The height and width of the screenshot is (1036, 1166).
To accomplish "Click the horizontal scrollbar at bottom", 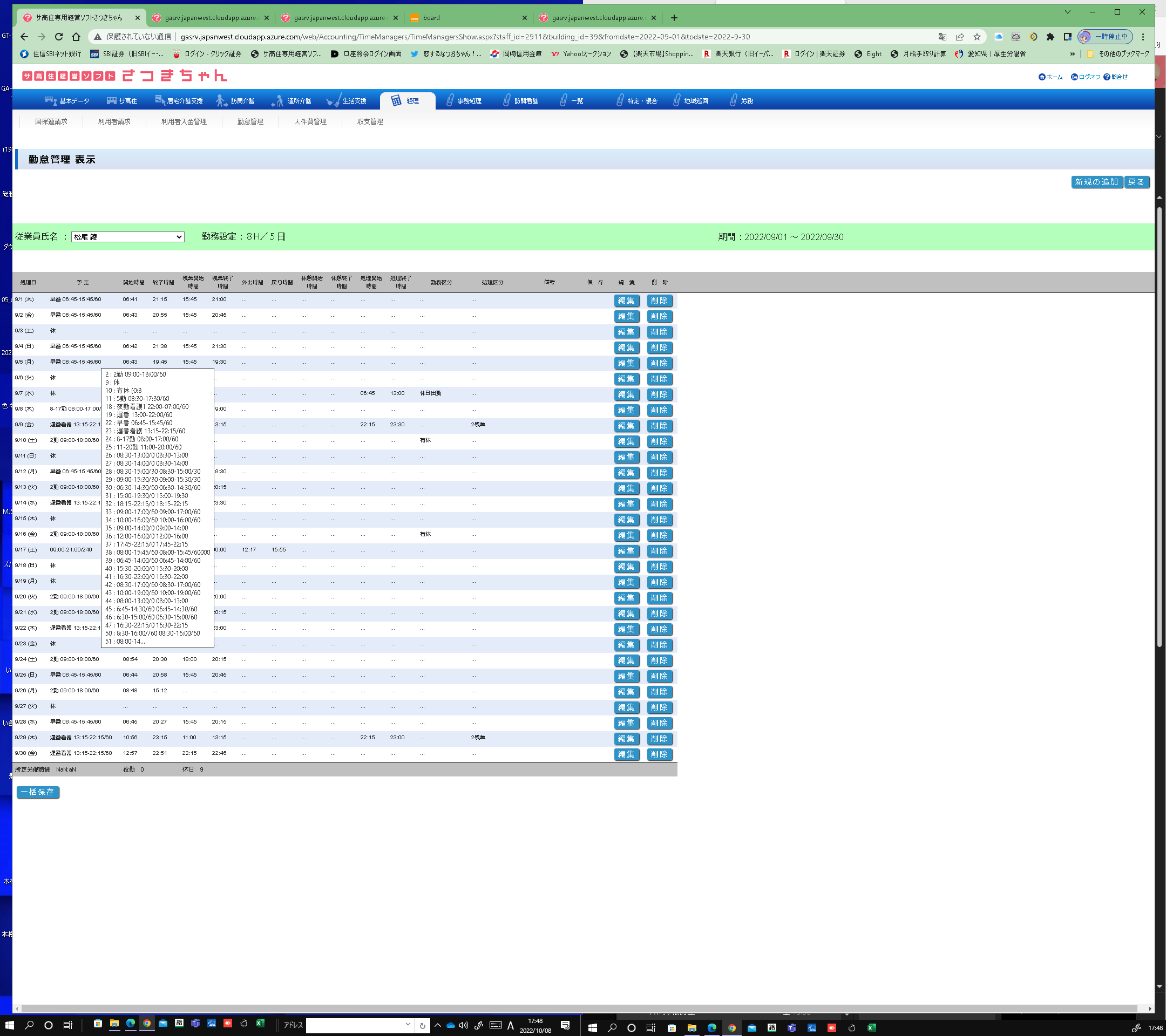I will [571, 1008].
